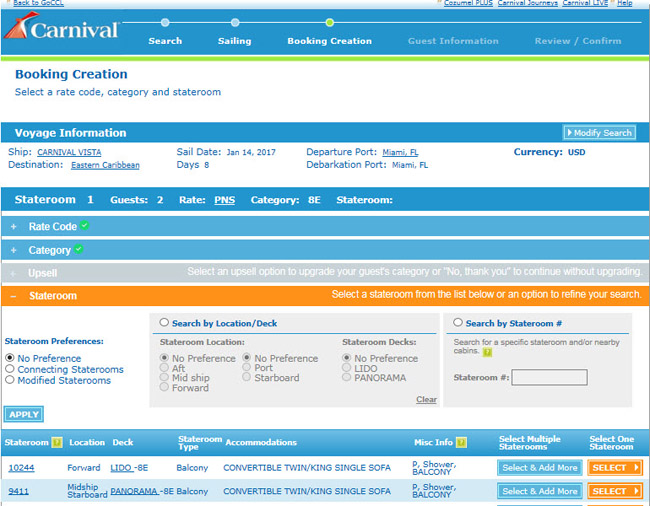Expand the Category section
The height and width of the screenshot is (506, 650).
[x=14, y=250]
